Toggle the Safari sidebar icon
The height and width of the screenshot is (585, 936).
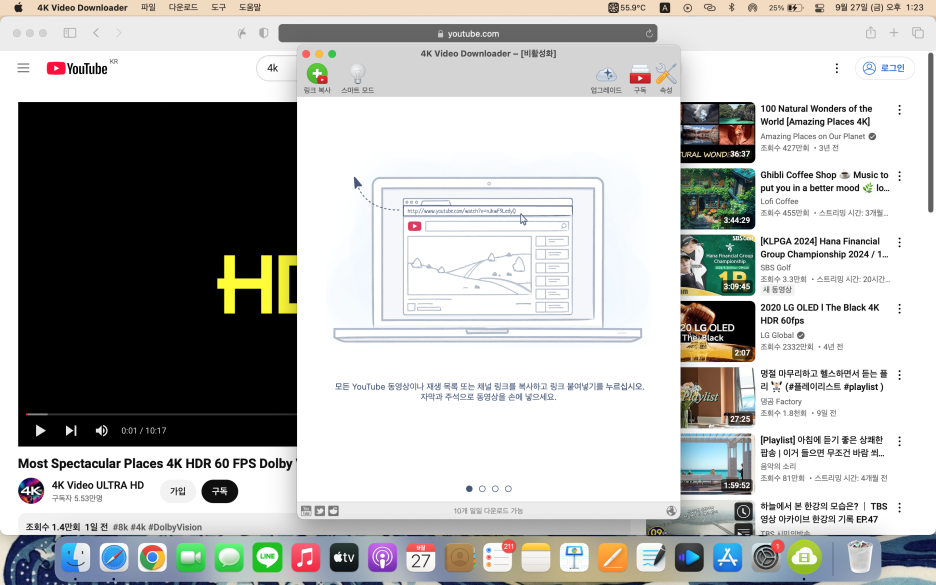pos(70,33)
